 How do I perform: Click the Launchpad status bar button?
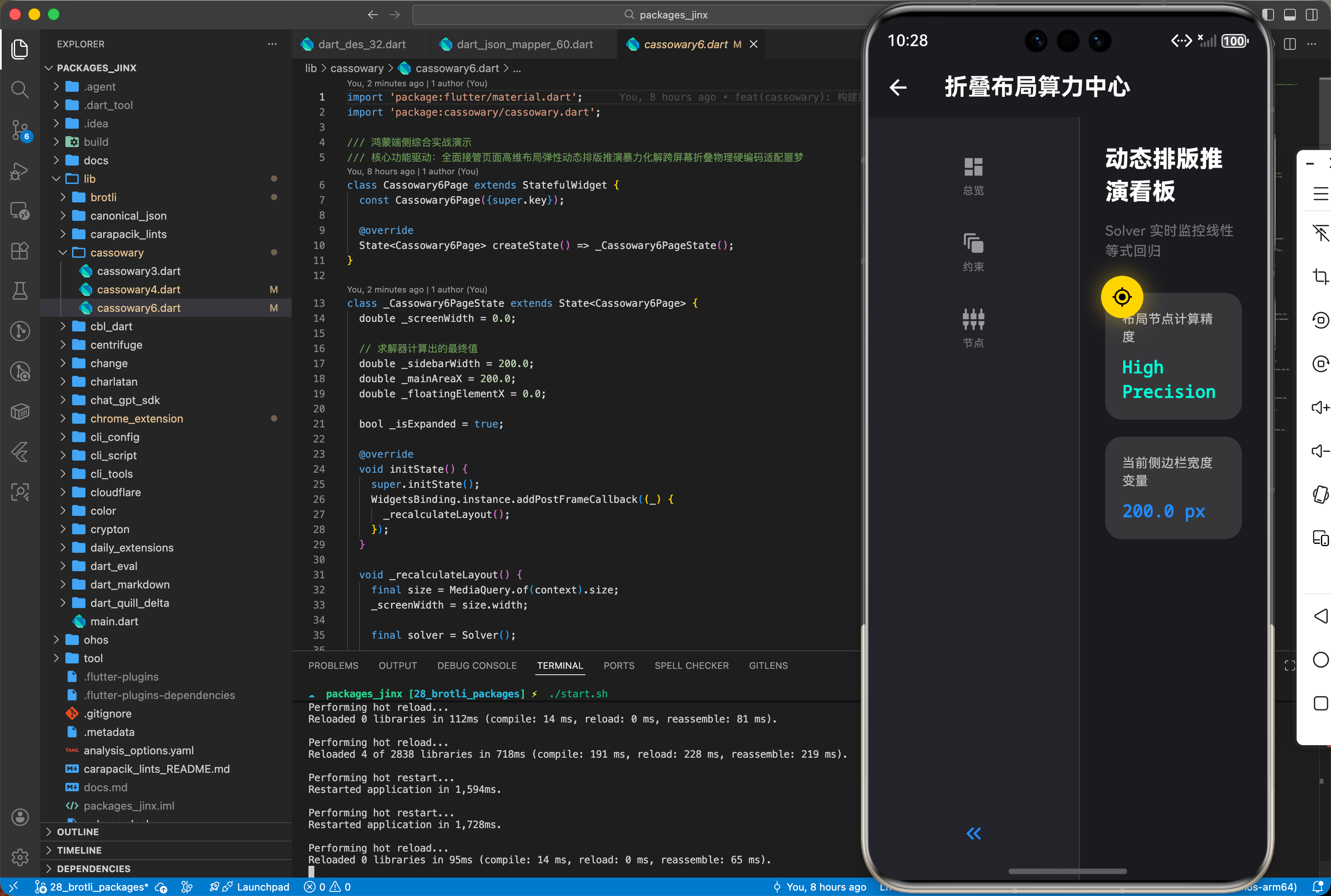click(262, 886)
